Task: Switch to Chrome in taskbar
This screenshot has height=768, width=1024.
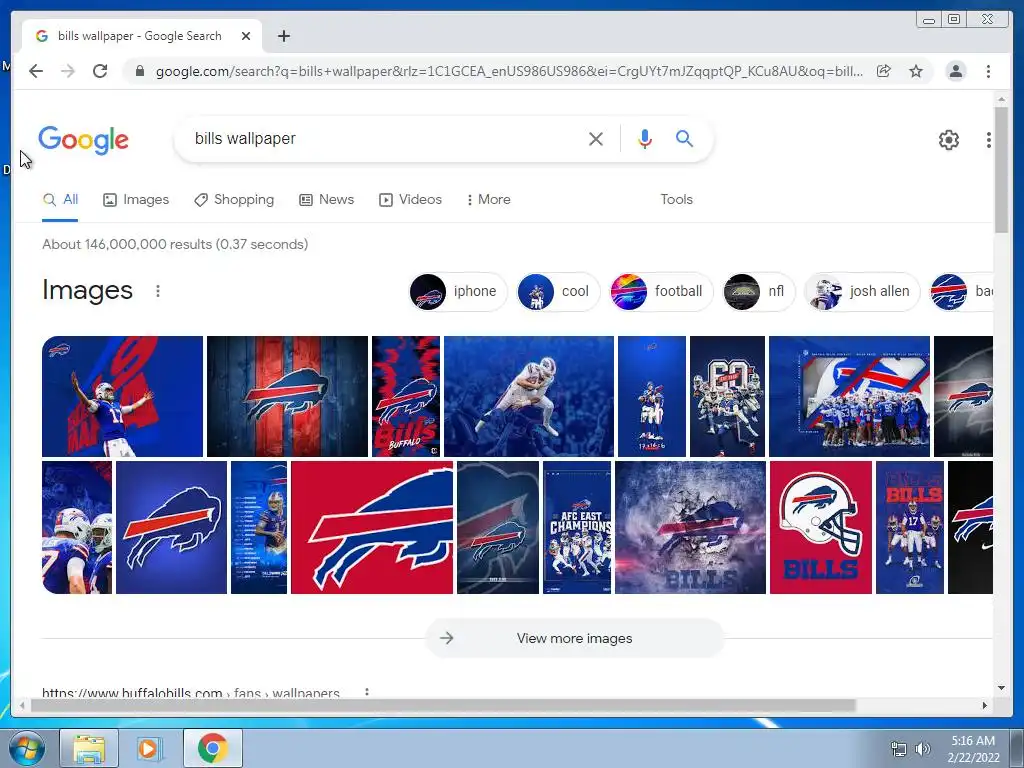Action: click(x=212, y=748)
